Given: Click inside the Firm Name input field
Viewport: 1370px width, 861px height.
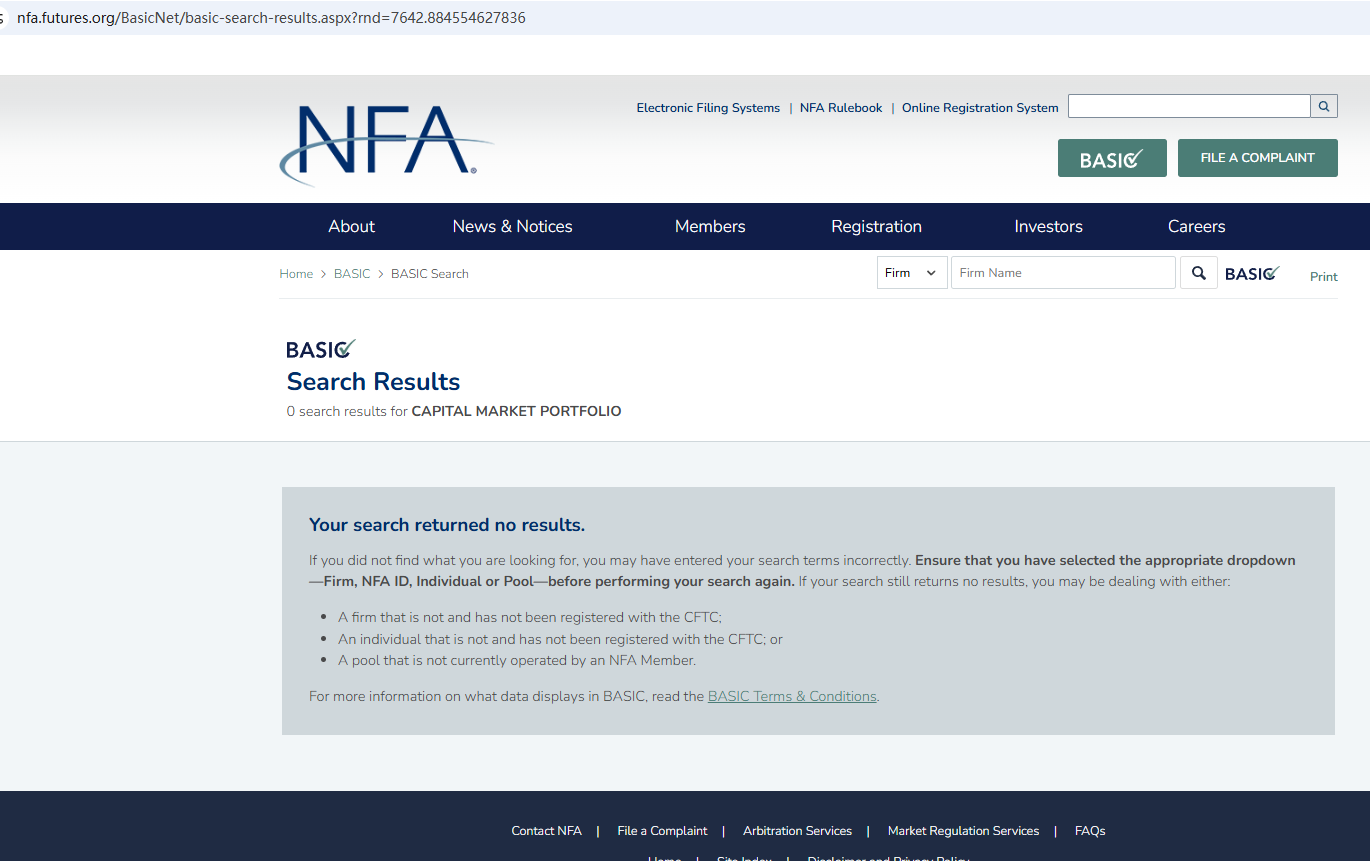Looking at the screenshot, I should coord(1062,273).
